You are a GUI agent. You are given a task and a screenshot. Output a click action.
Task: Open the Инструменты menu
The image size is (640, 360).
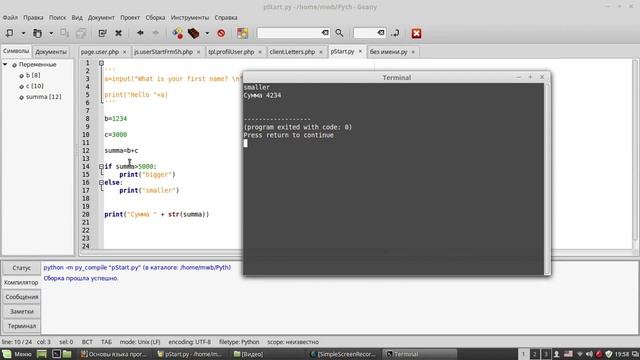(190, 18)
